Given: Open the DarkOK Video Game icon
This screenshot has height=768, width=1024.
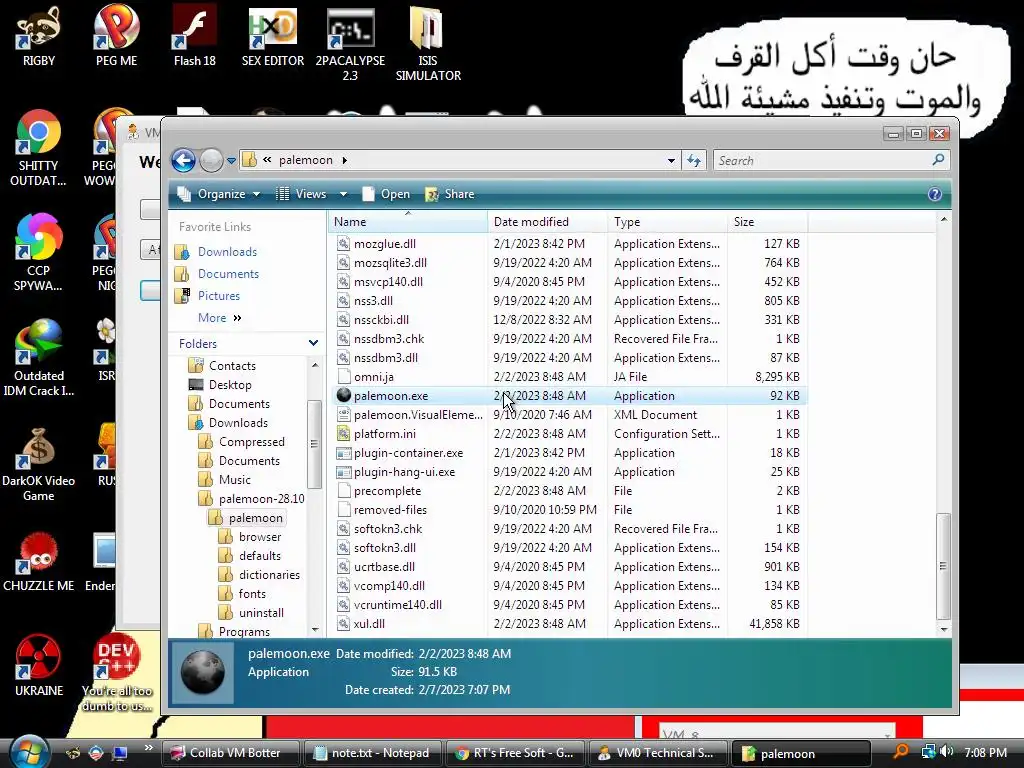Looking at the screenshot, I should pyautogui.click(x=39, y=462).
